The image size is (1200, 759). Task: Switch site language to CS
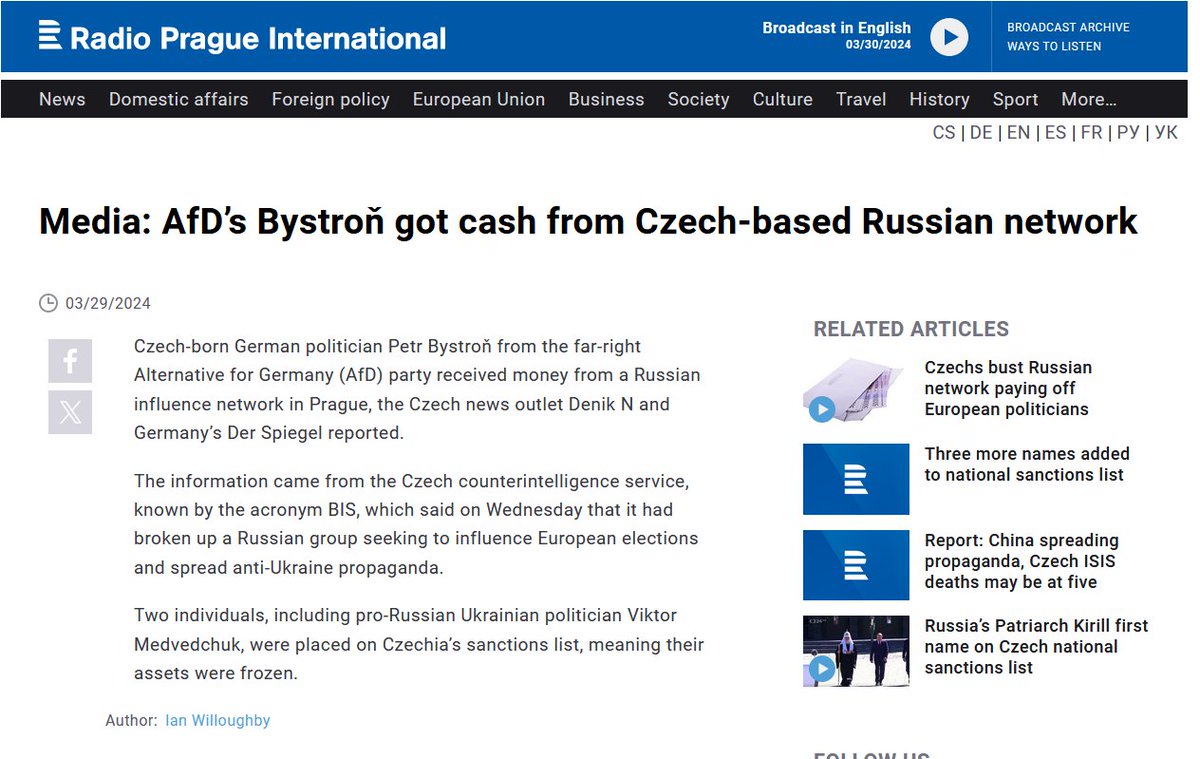coord(943,132)
